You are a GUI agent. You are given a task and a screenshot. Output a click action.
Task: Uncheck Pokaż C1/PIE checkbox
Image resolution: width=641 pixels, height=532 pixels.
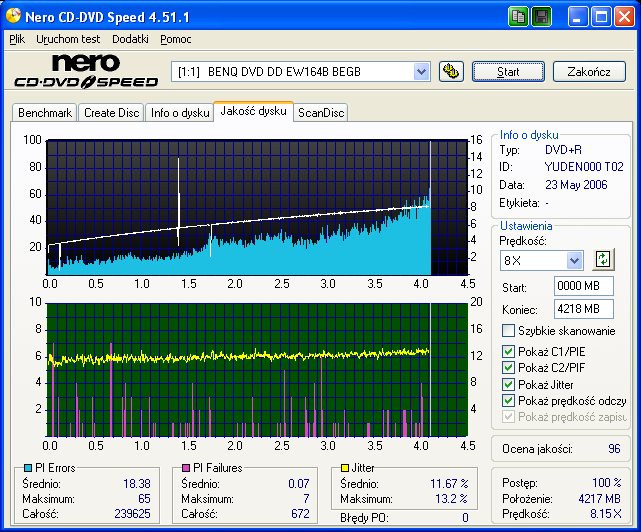click(508, 351)
